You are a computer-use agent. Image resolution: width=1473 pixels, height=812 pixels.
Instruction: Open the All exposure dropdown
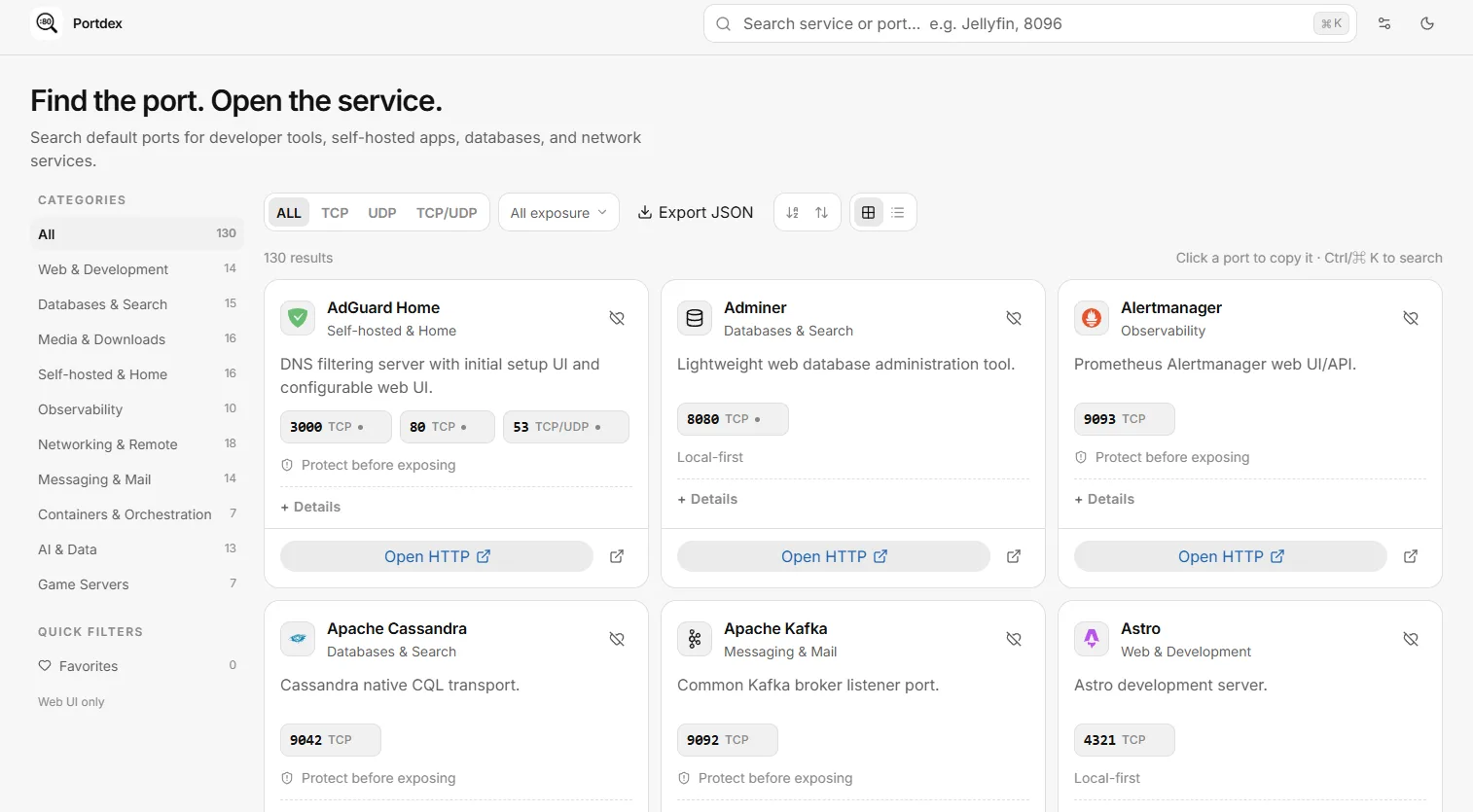pos(558,212)
